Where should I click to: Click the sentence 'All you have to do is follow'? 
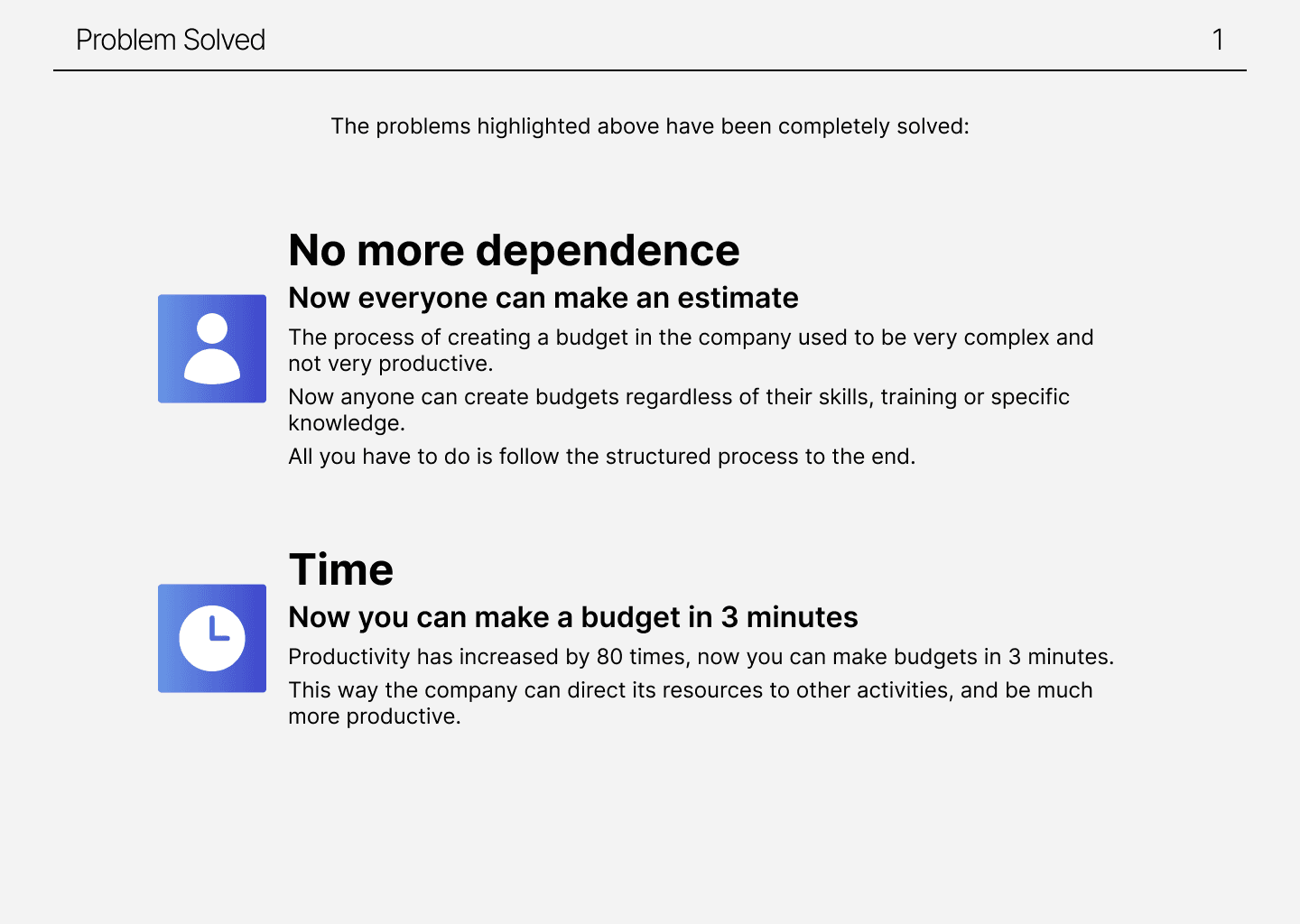[x=602, y=457]
